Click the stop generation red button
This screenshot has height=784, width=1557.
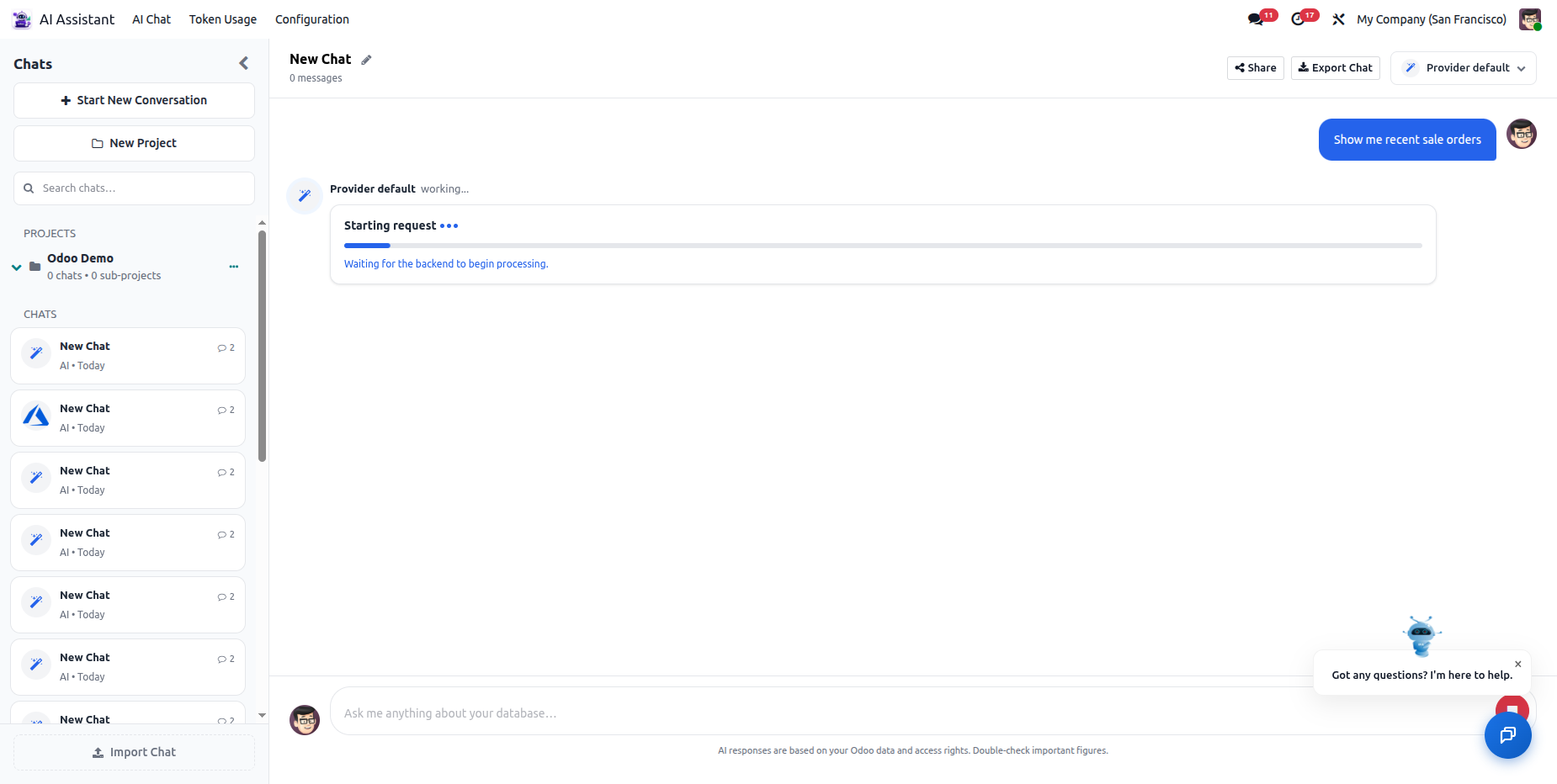tap(1512, 707)
